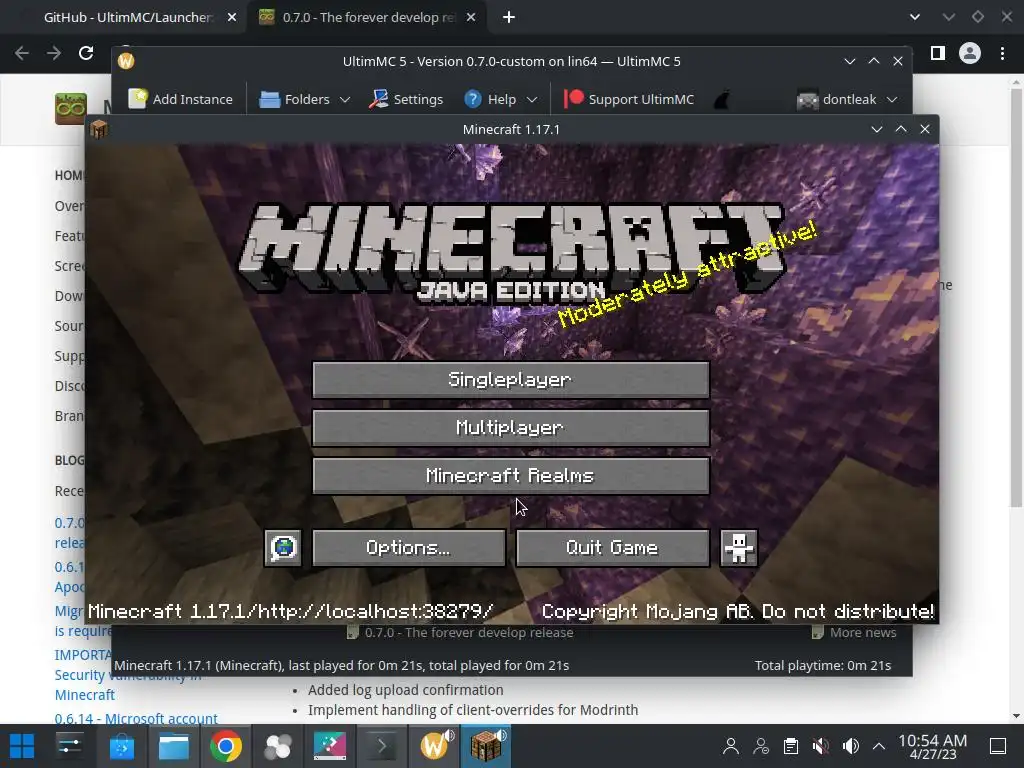This screenshot has width=1024, height=768.
Task: Click show desktop button on taskbar
Action: 998,746
